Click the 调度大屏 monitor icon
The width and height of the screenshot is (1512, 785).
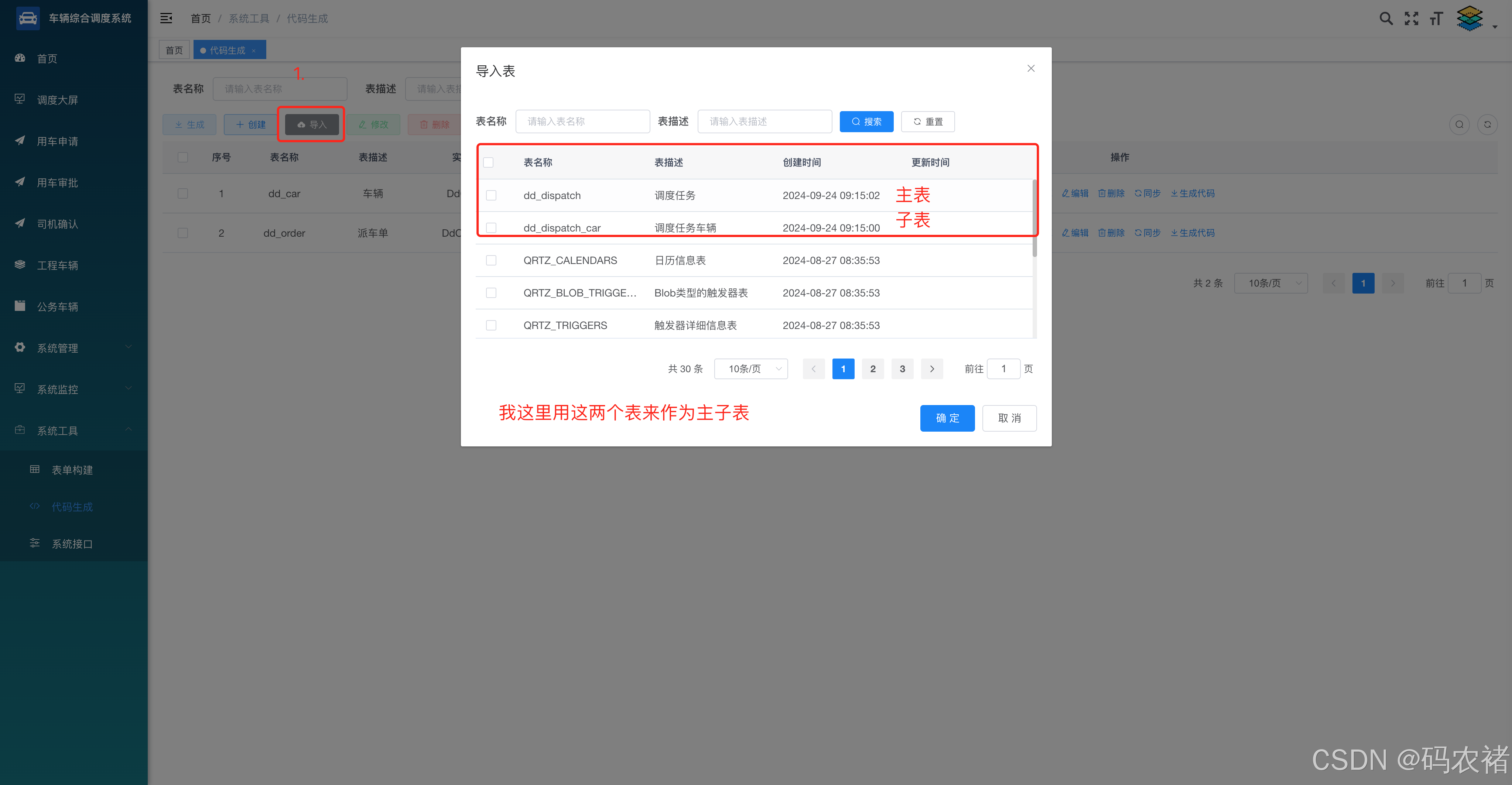(x=20, y=99)
